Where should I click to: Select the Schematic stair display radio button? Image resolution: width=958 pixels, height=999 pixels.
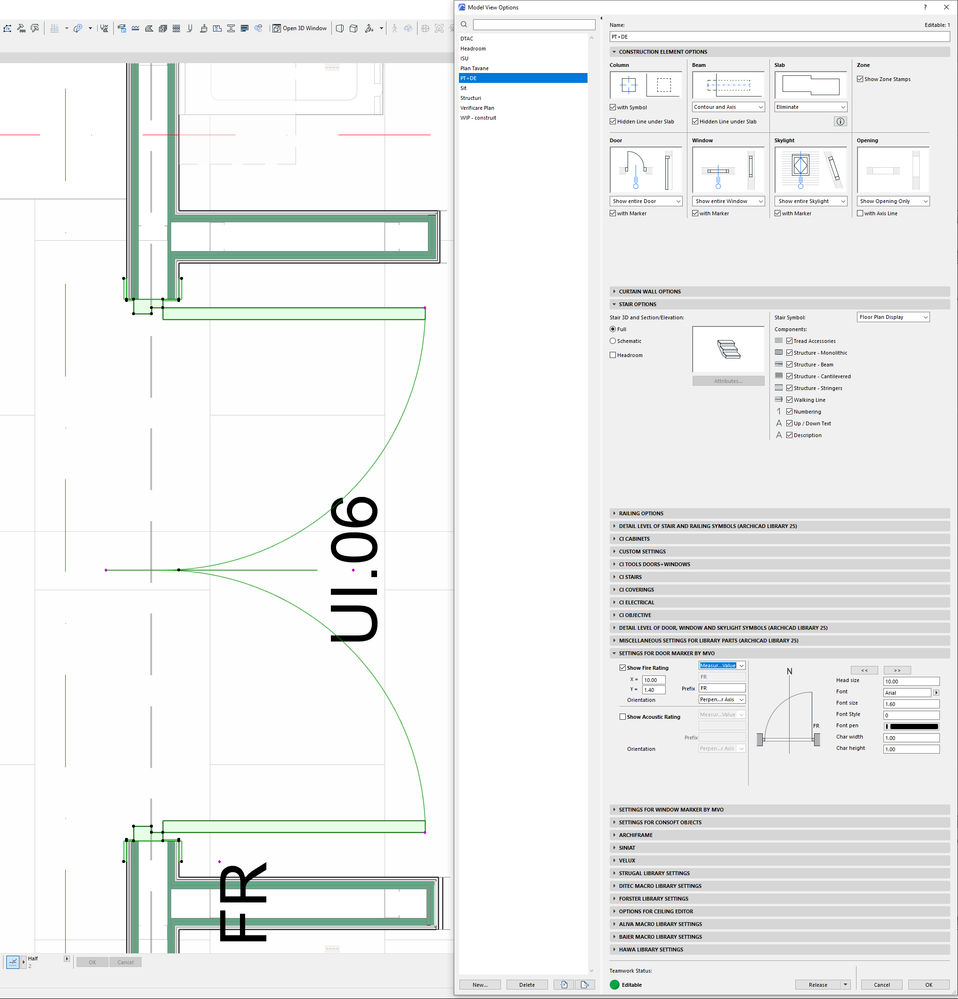[613, 341]
